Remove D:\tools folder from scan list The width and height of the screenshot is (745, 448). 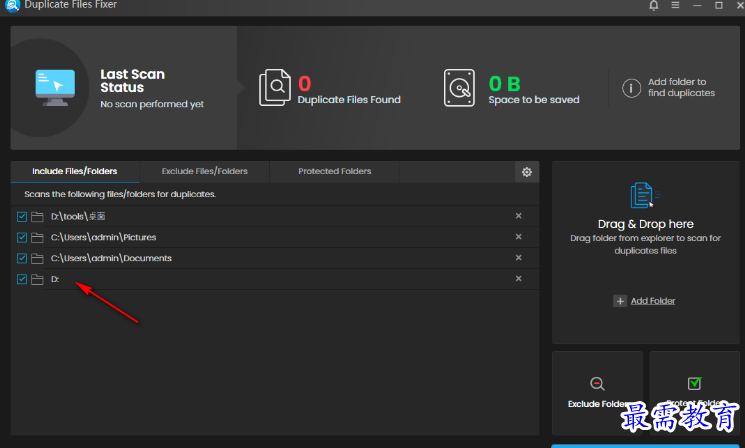(518, 216)
